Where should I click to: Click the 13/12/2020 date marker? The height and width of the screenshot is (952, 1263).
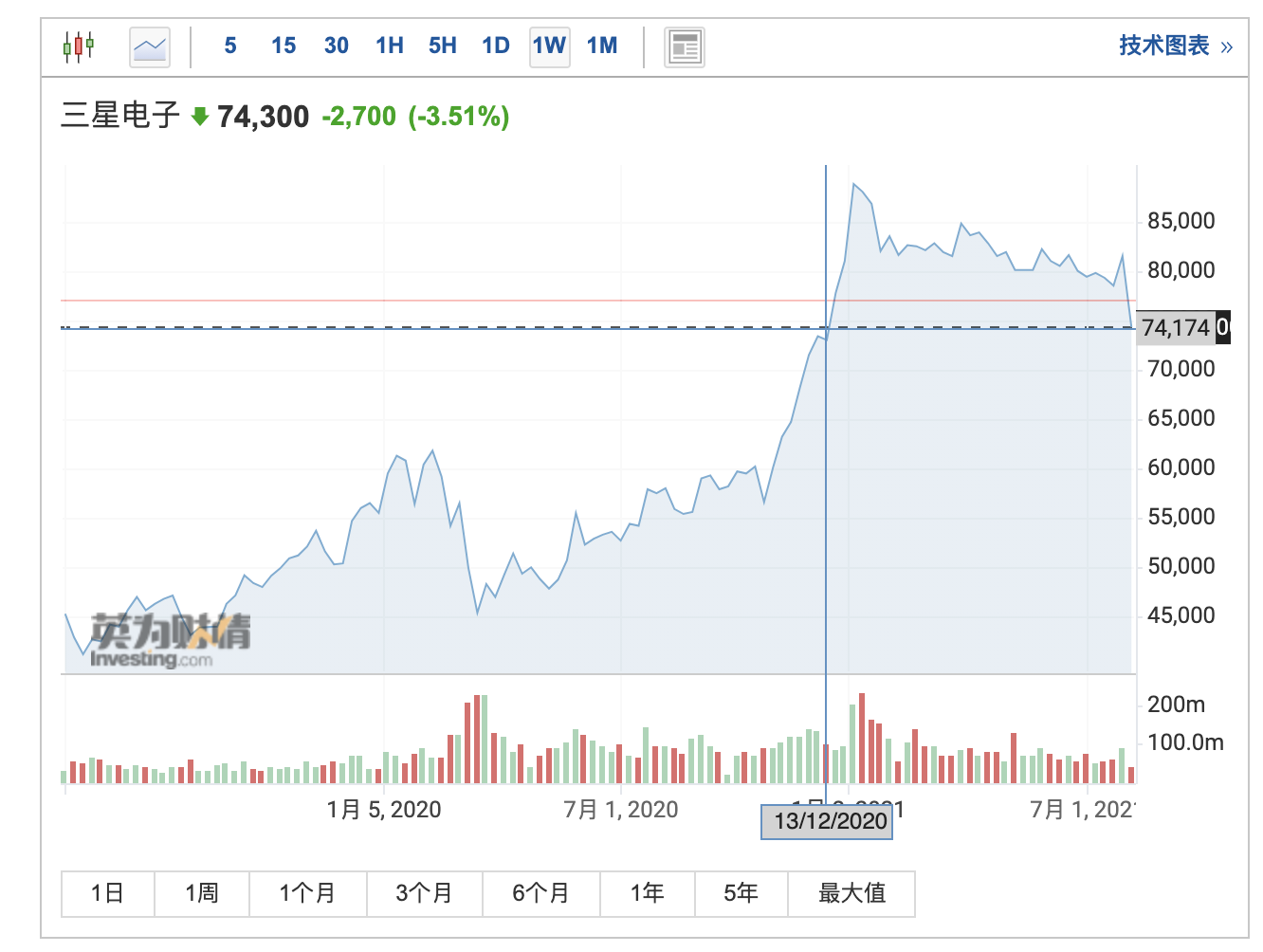827,821
